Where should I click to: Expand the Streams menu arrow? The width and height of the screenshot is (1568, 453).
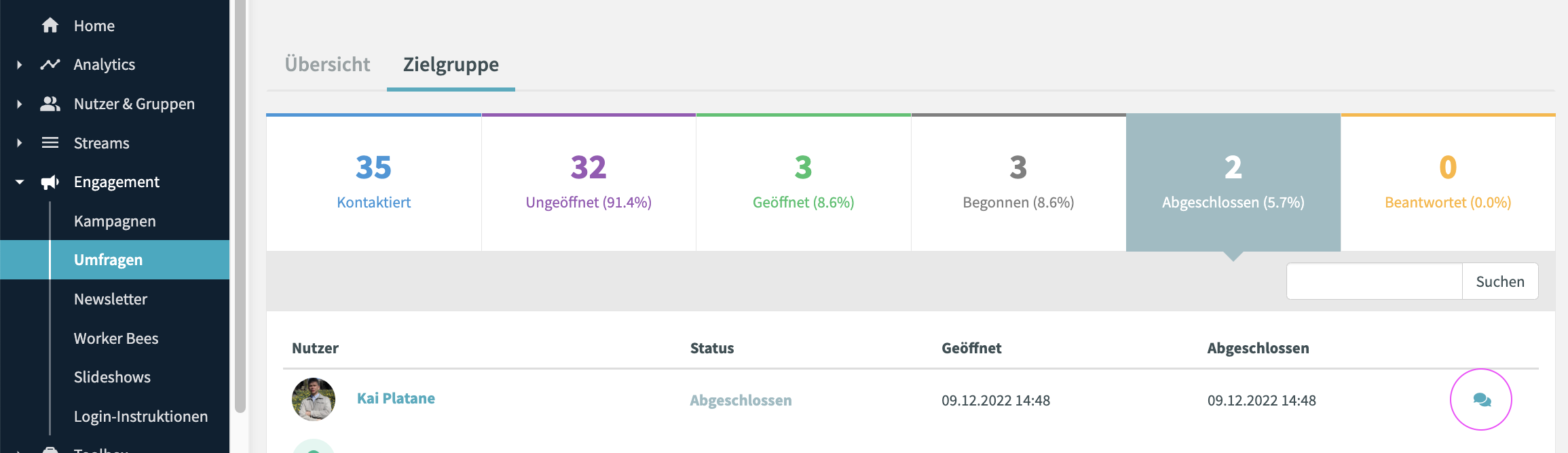pyautogui.click(x=20, y=143)
